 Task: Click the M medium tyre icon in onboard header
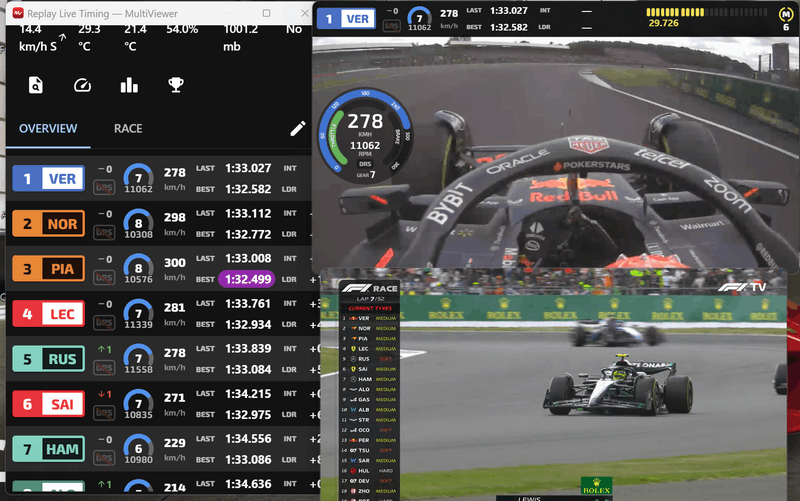[x=786, y=14]
